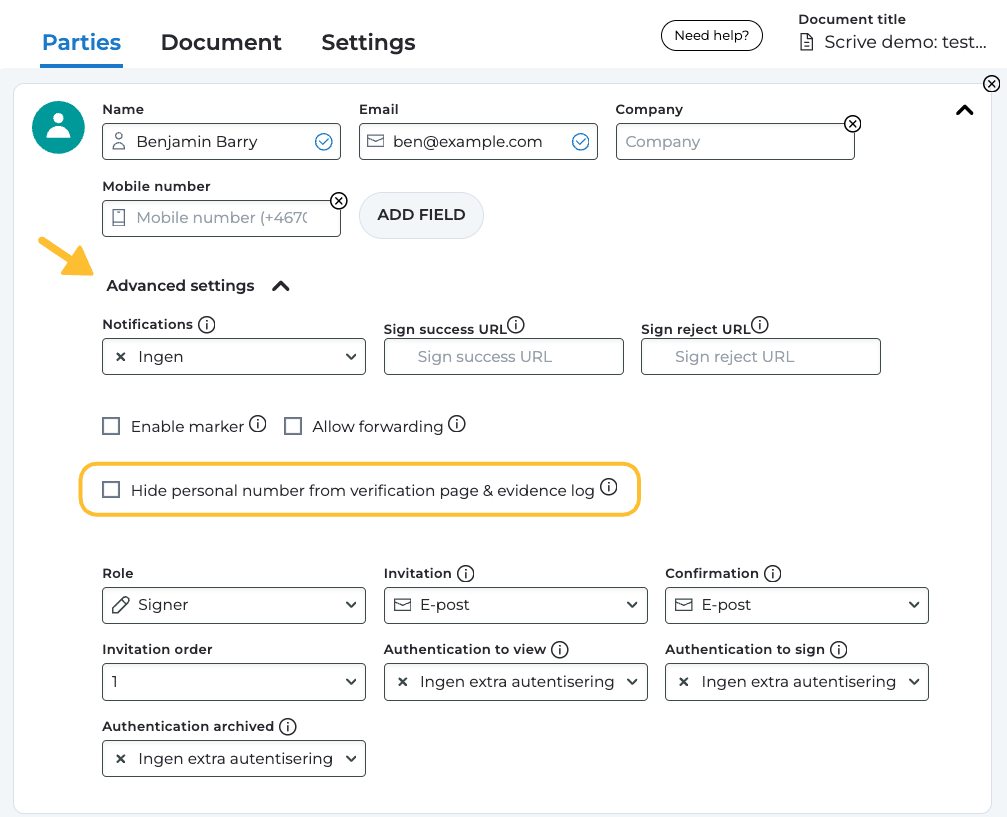Switch to the Document tab
The width and height of the screenshot is (1007, 817).
pos(221,43)
